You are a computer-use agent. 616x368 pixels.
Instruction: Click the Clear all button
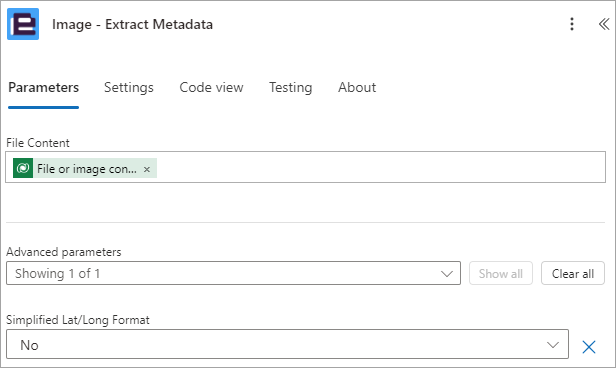(573, 273)
